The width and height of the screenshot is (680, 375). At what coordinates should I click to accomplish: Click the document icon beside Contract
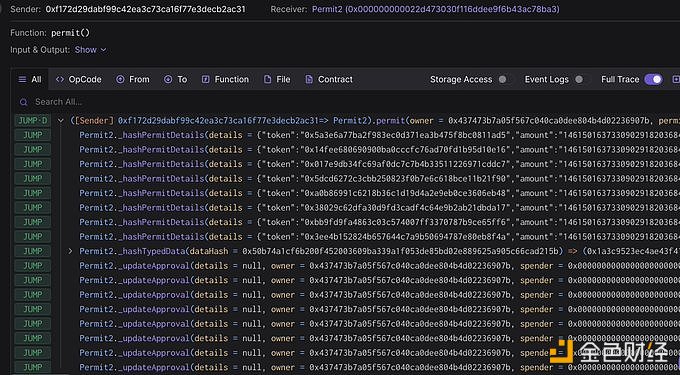(309, 79)
